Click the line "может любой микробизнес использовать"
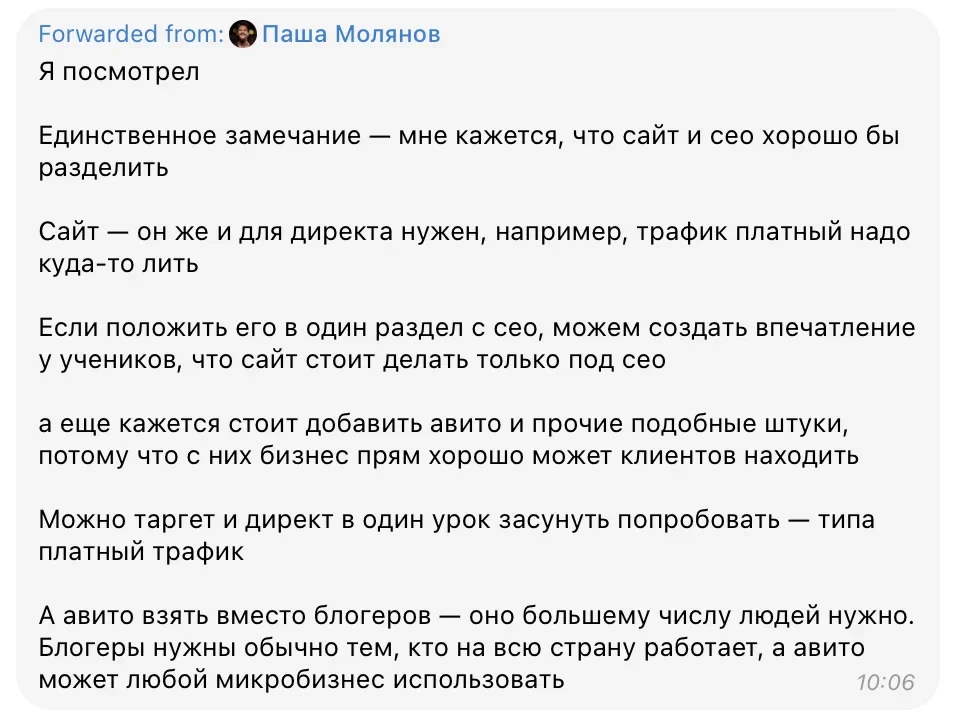Image resolution: width=954 pixels, height=718 pixels. pyautogui.click(x=301, y=680)
